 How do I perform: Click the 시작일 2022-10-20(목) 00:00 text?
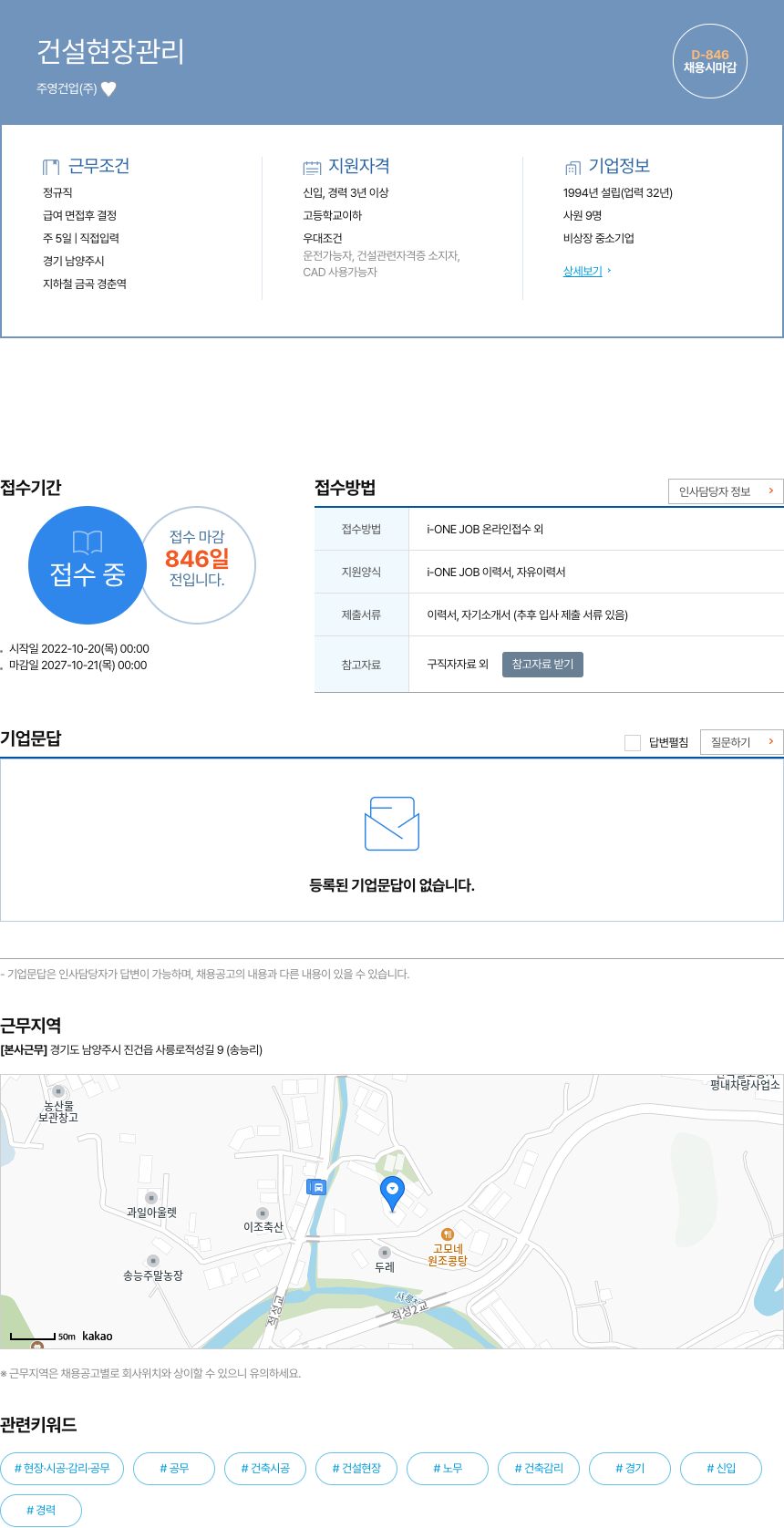(79, 649)
